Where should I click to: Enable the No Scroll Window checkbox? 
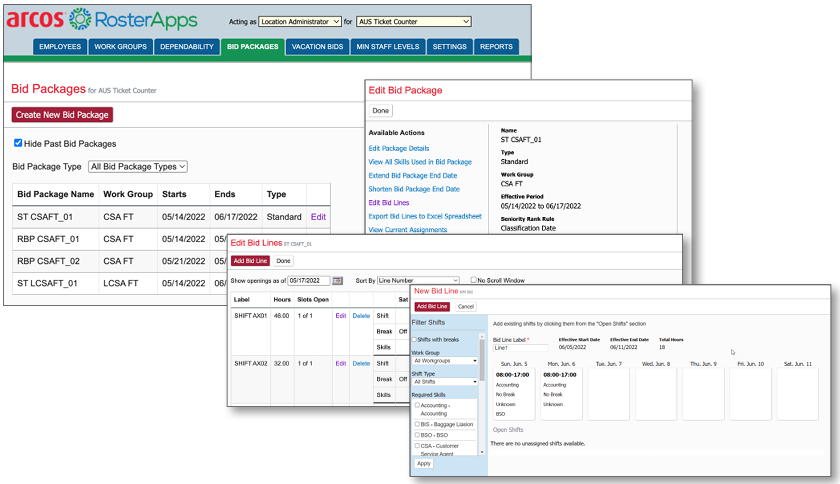[x=475, y=280]
